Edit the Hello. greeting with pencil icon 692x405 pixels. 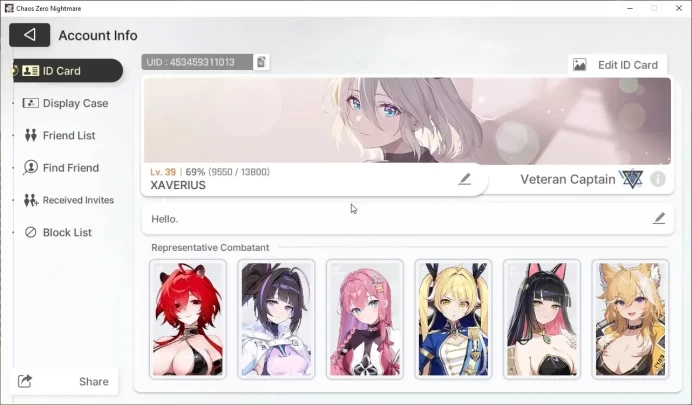pos(659,218)
